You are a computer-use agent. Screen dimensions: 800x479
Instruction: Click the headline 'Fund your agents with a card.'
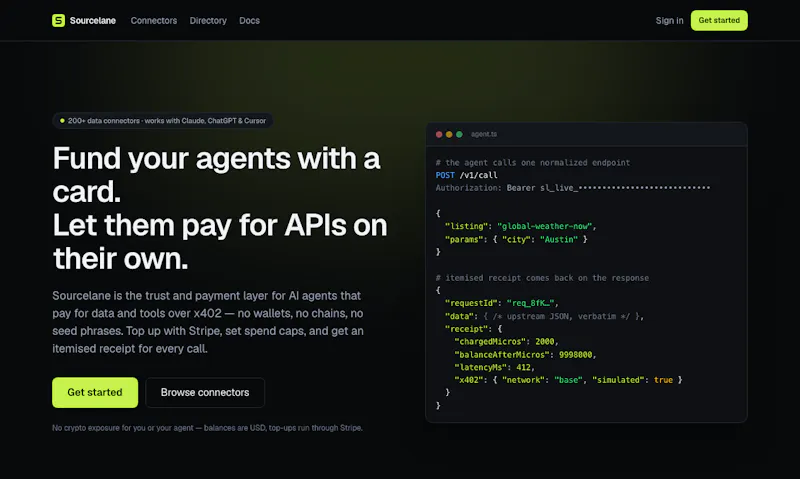[x=216, y=174]
